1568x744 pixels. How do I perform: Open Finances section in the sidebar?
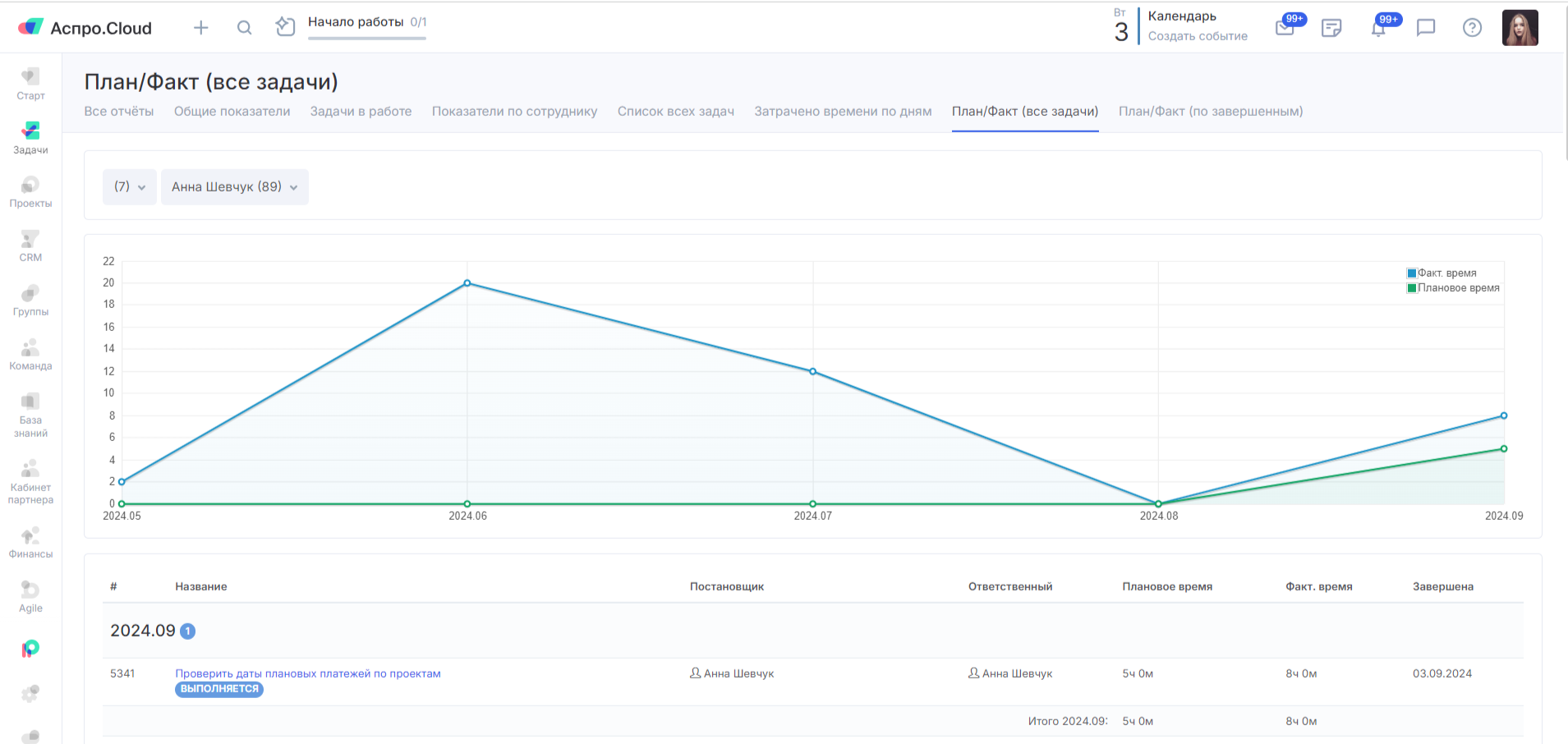tap(30, 543)
